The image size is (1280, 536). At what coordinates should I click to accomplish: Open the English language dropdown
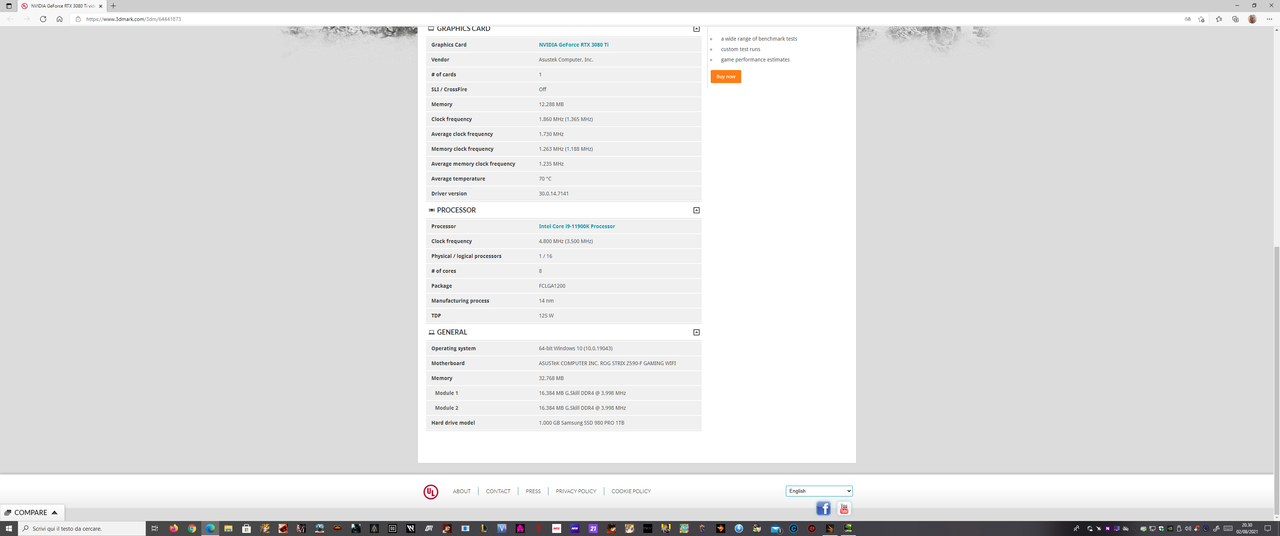pyautogui.click(x=819, y=491)
